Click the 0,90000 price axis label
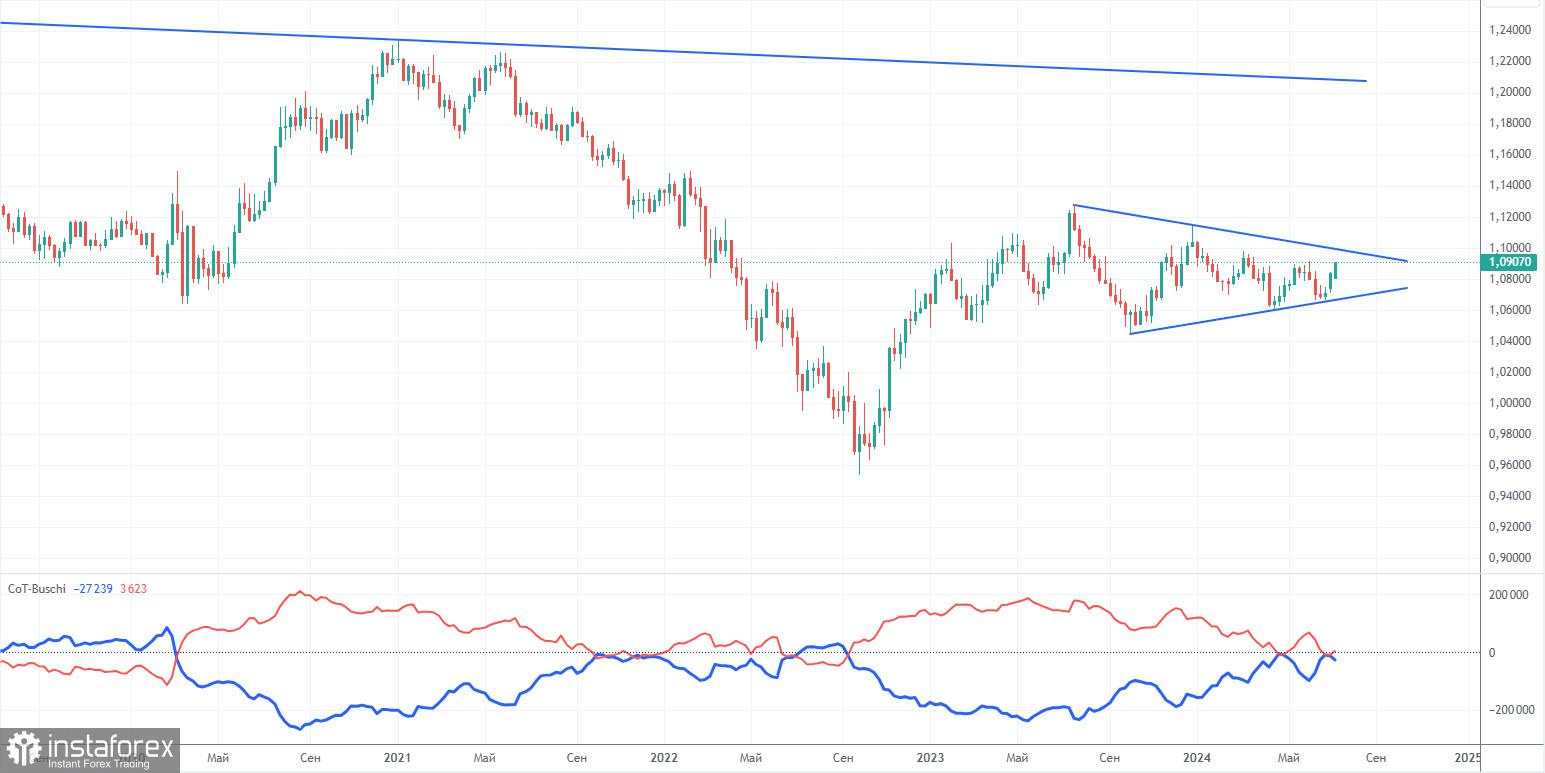 coord(1510,558)
